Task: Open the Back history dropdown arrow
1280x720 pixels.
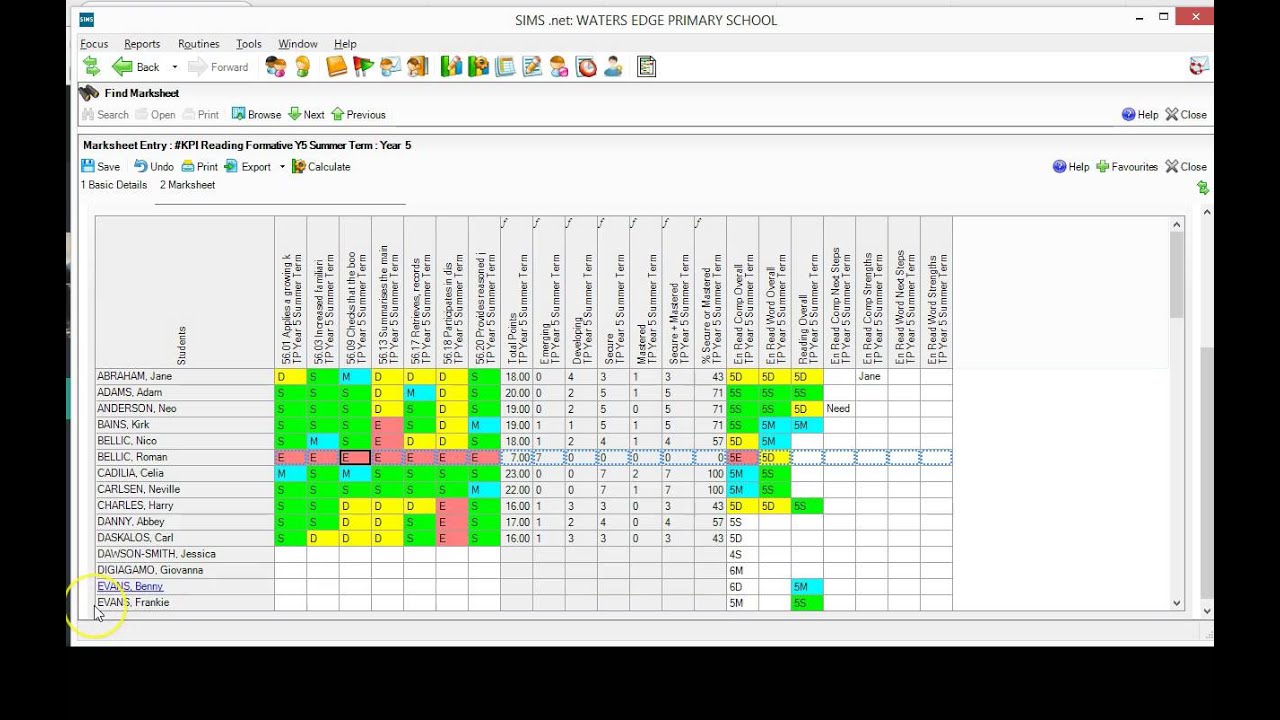Action: [174, 67]
